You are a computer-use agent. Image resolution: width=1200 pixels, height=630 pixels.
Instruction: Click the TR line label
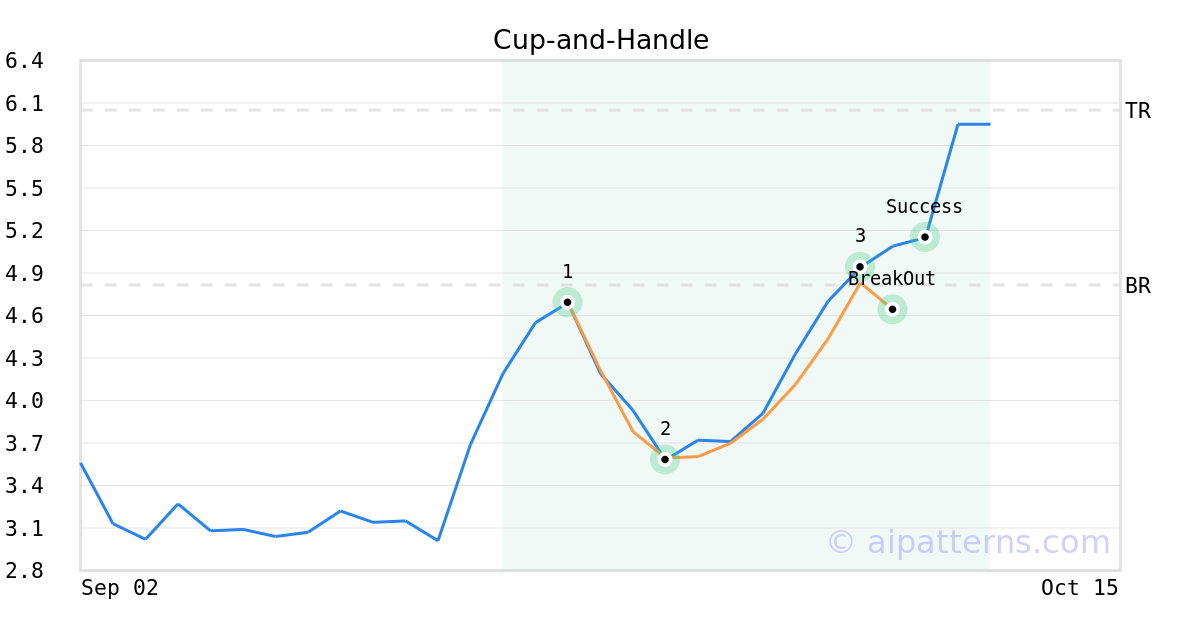tap(1137, 111)
